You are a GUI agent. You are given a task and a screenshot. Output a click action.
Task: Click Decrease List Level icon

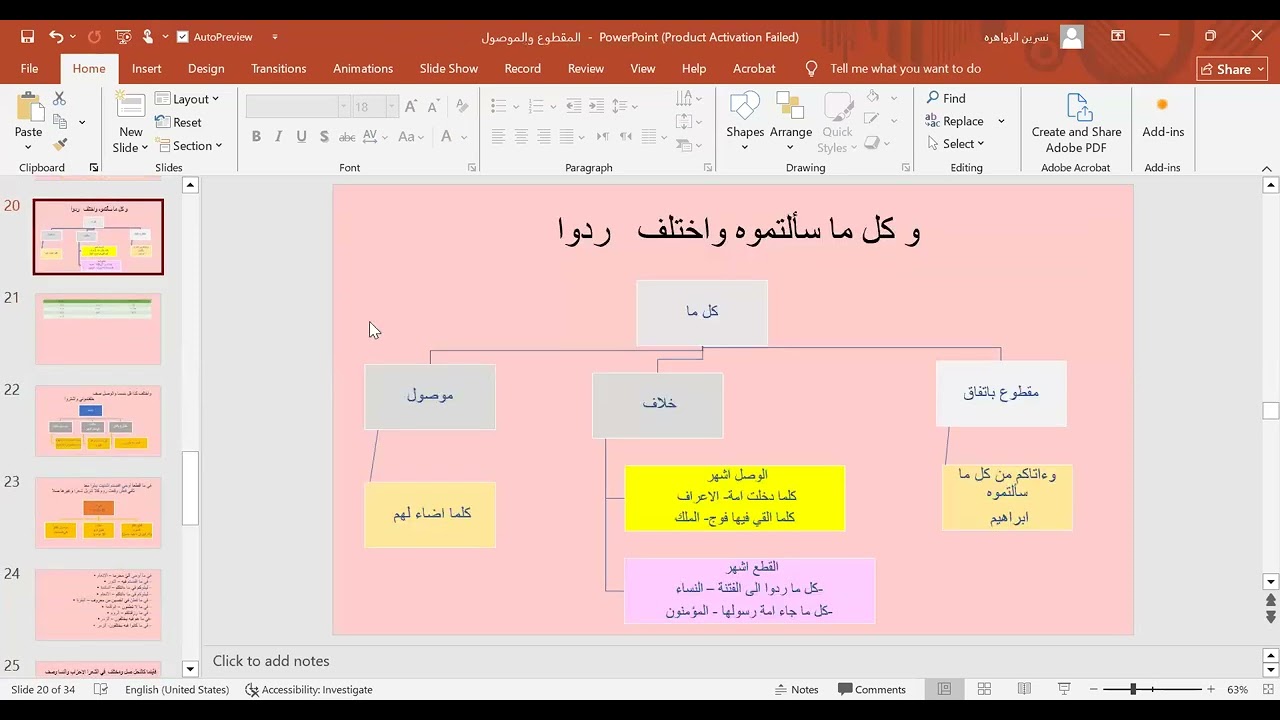click(x=574, y=106)
